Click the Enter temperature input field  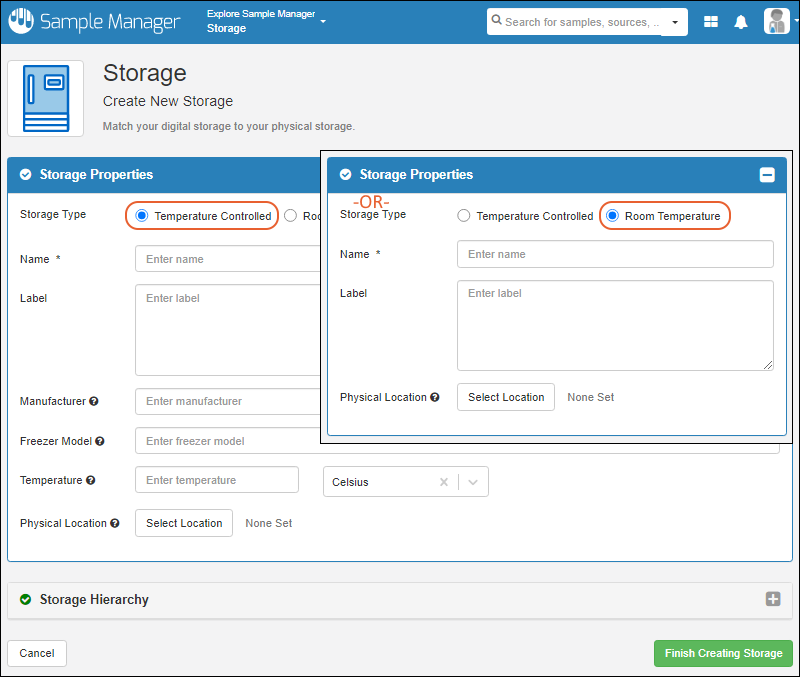pos(217,480)
